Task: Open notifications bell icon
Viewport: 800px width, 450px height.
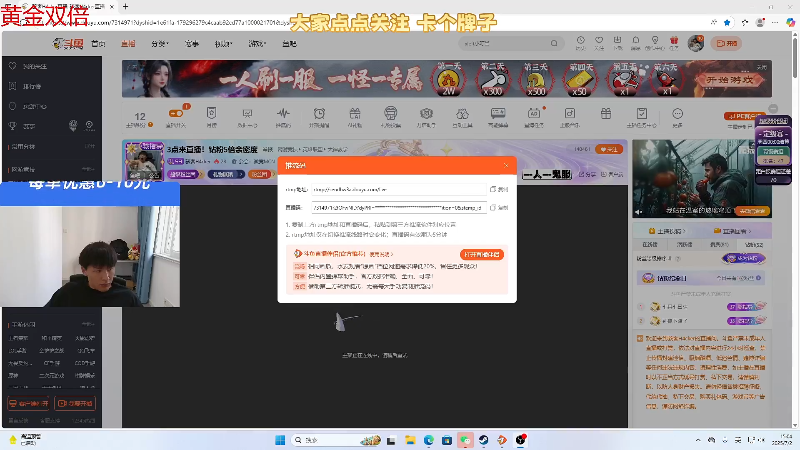Action: [636, 42]
